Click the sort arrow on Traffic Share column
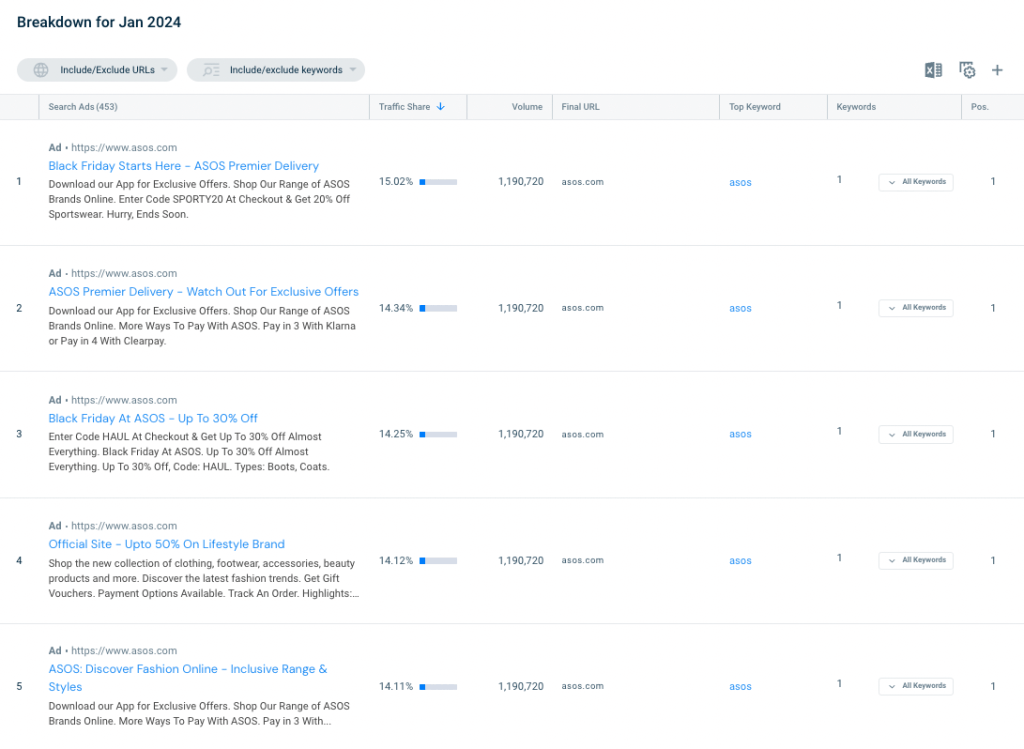 click(441, 106)
